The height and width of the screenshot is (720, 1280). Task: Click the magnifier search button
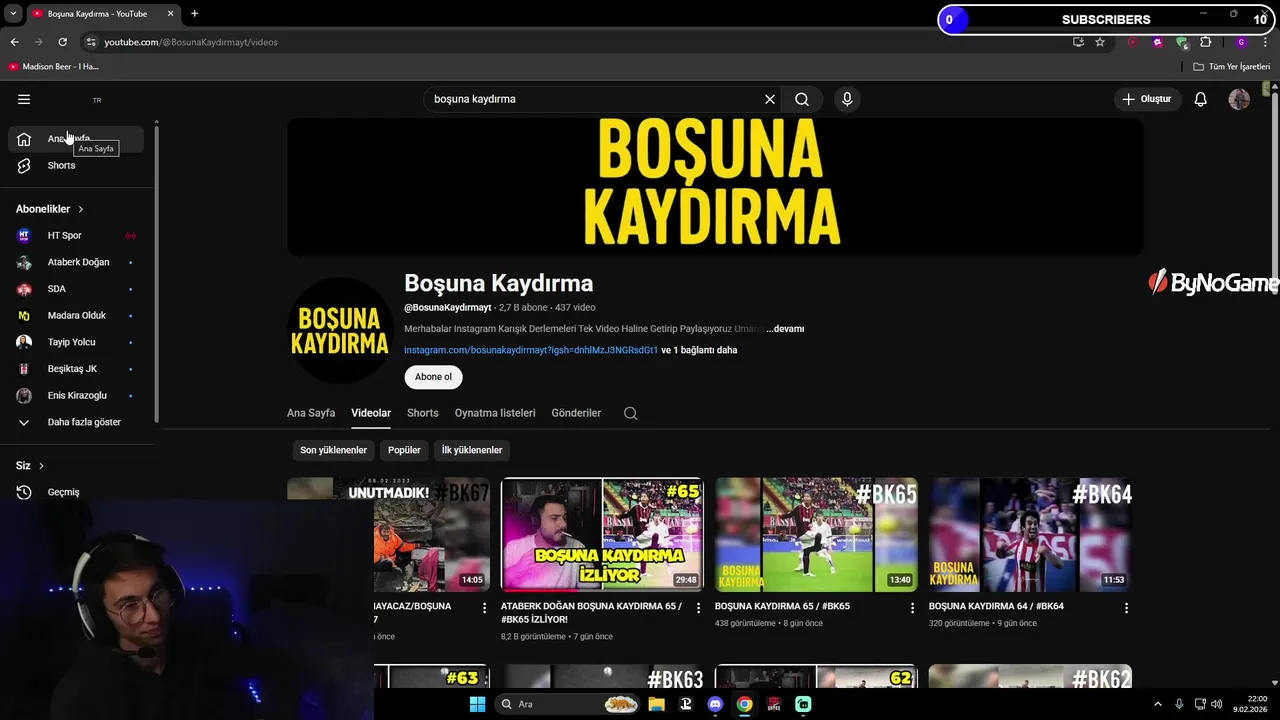click(x=802, y=99)
